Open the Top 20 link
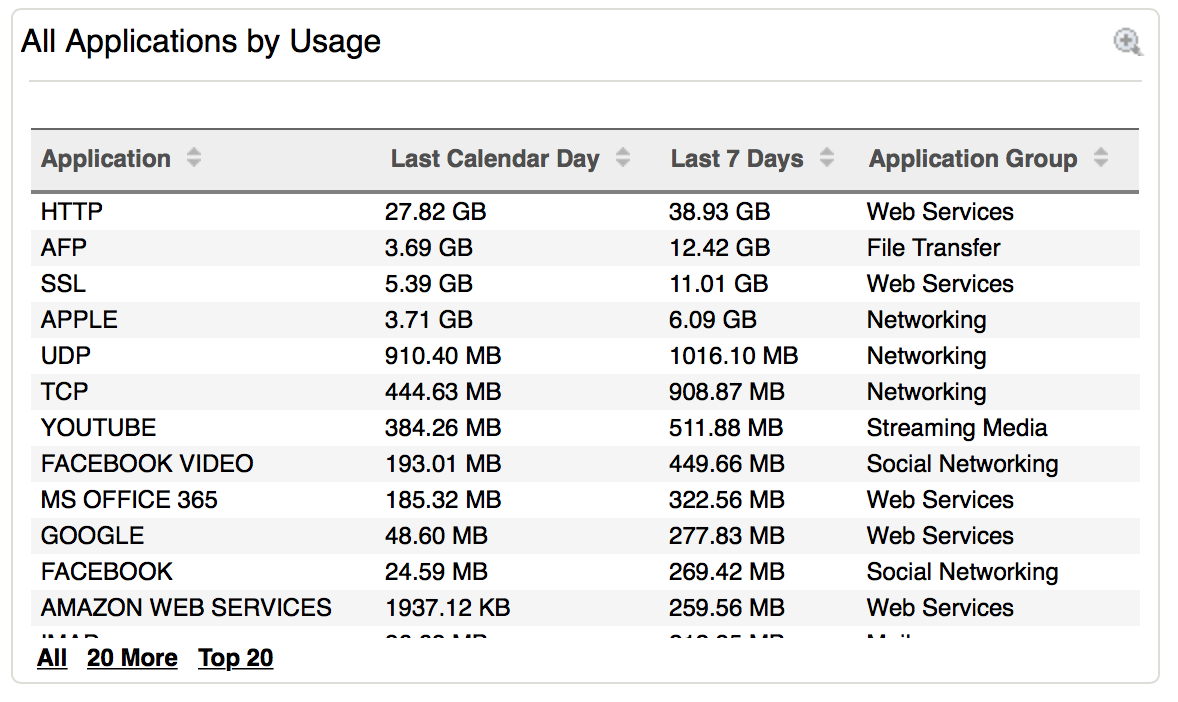Screen dimensions: 1178x702 pos(235,658)
